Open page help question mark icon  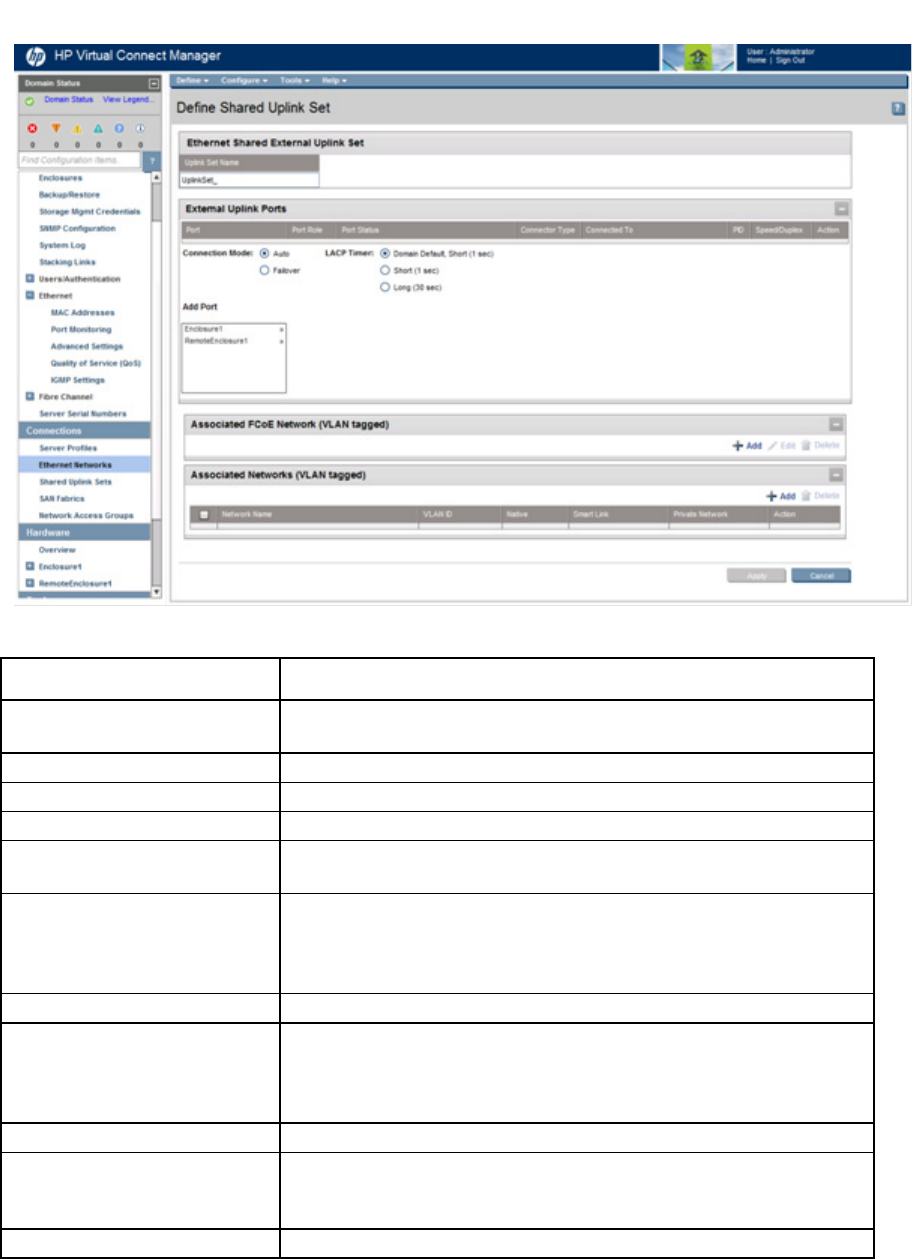tap(898, 108)
